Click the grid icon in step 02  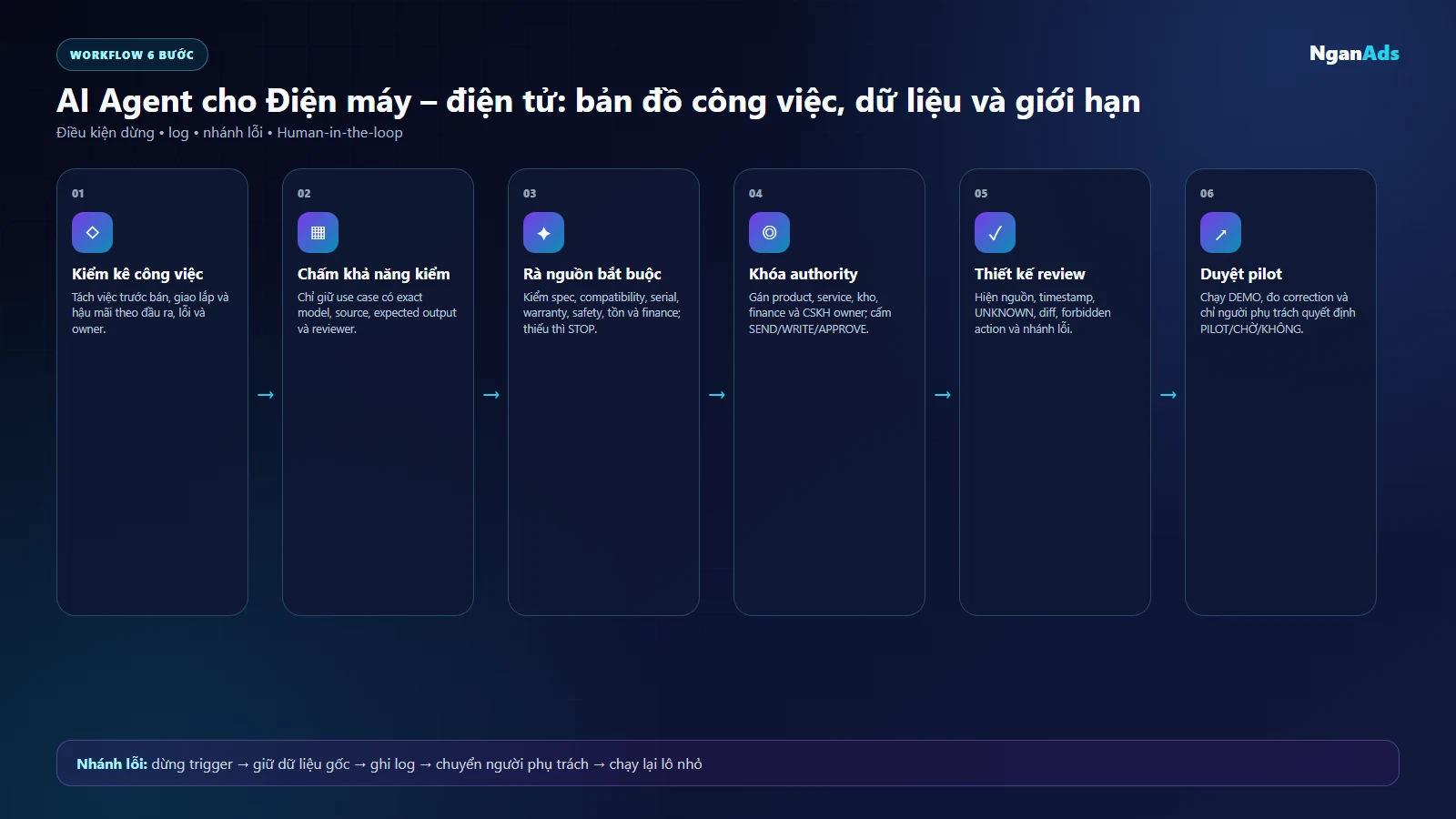(x=318, y=233)
